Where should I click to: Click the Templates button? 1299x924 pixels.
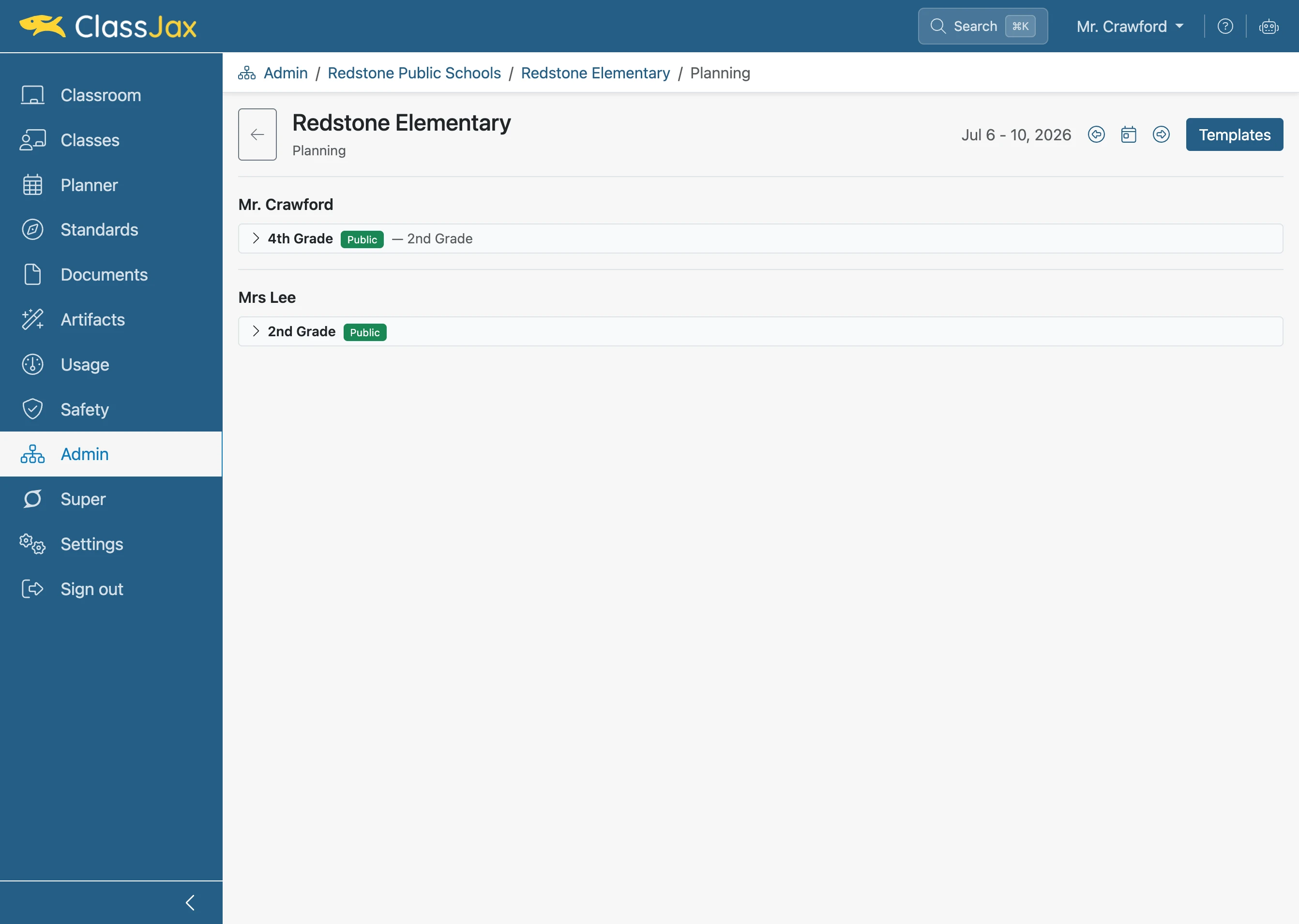tap(1234, 135)
